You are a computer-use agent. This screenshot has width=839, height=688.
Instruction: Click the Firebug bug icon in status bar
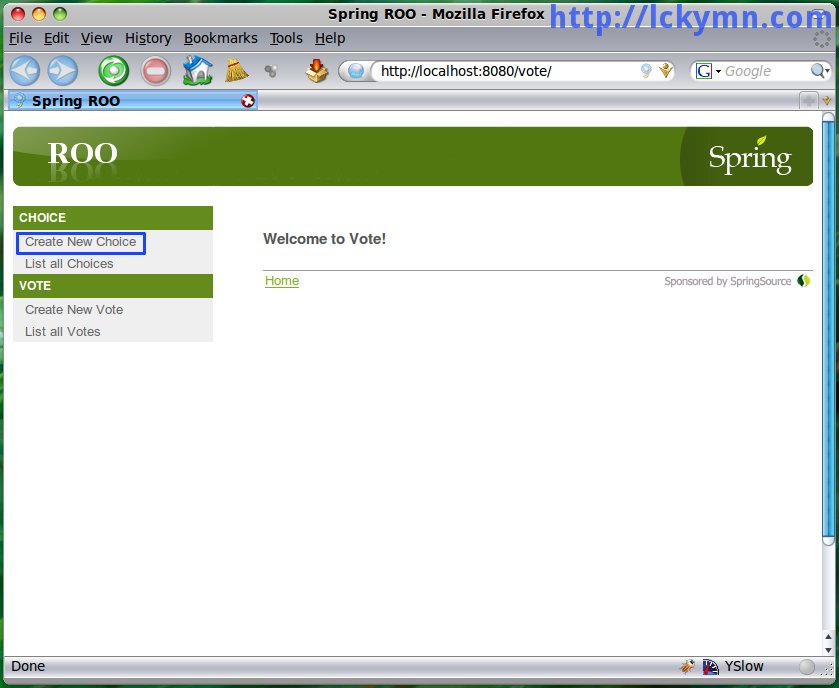point(687,667)
